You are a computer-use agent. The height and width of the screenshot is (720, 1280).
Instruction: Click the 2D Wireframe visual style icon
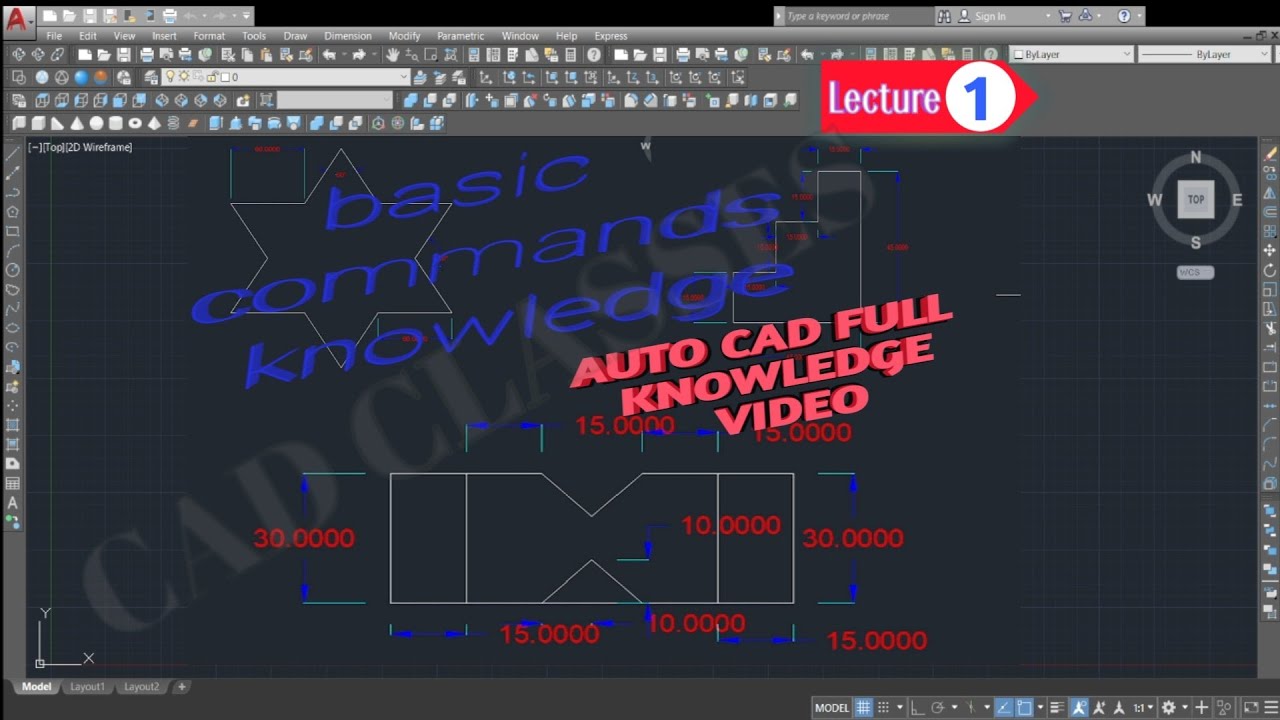click(x=18, y=77)
